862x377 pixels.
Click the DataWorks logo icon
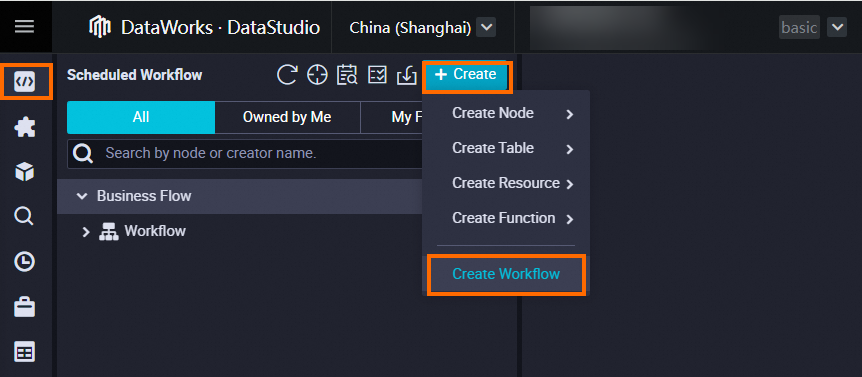100,27
